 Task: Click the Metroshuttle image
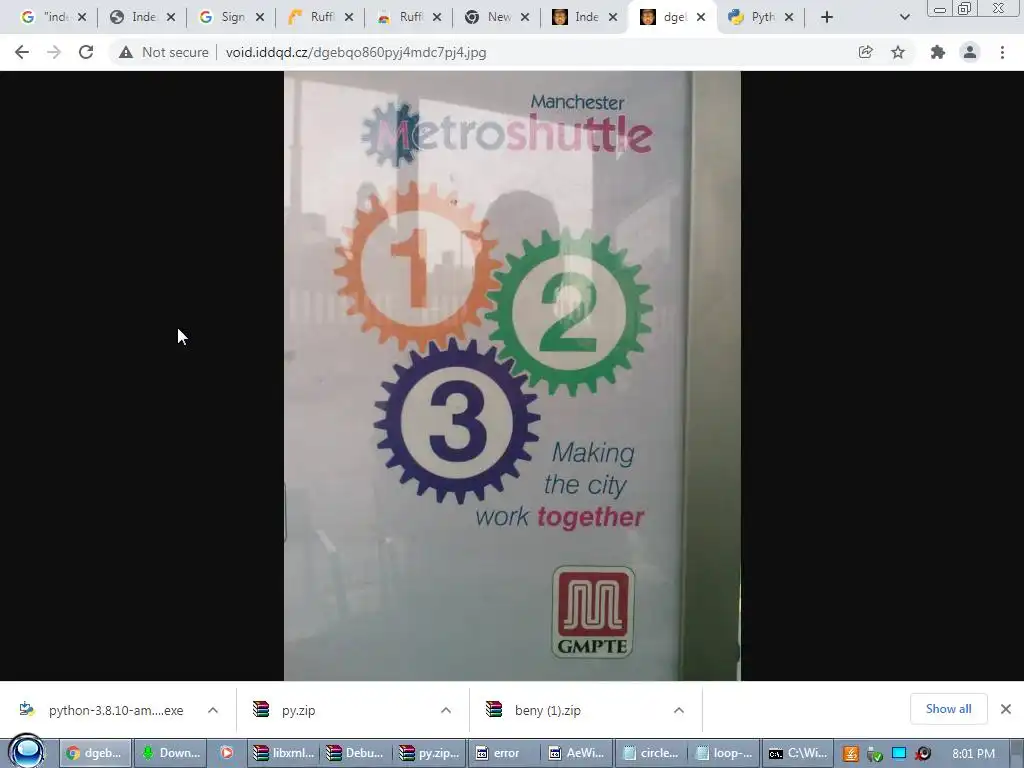pos(512,376)
